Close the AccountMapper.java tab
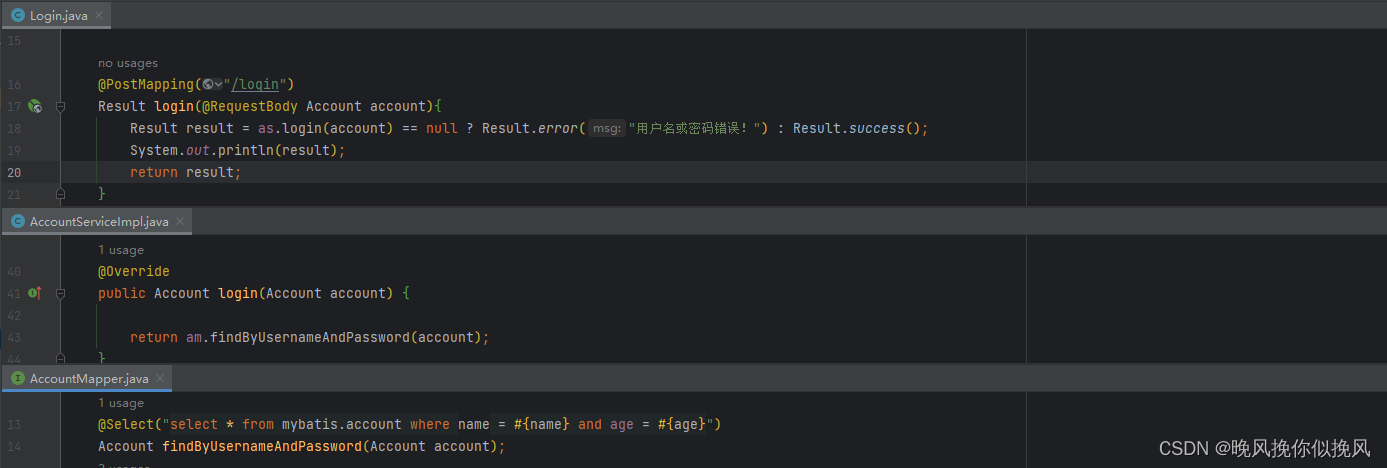The image size is (1387, 468). (x=160, y=378)
